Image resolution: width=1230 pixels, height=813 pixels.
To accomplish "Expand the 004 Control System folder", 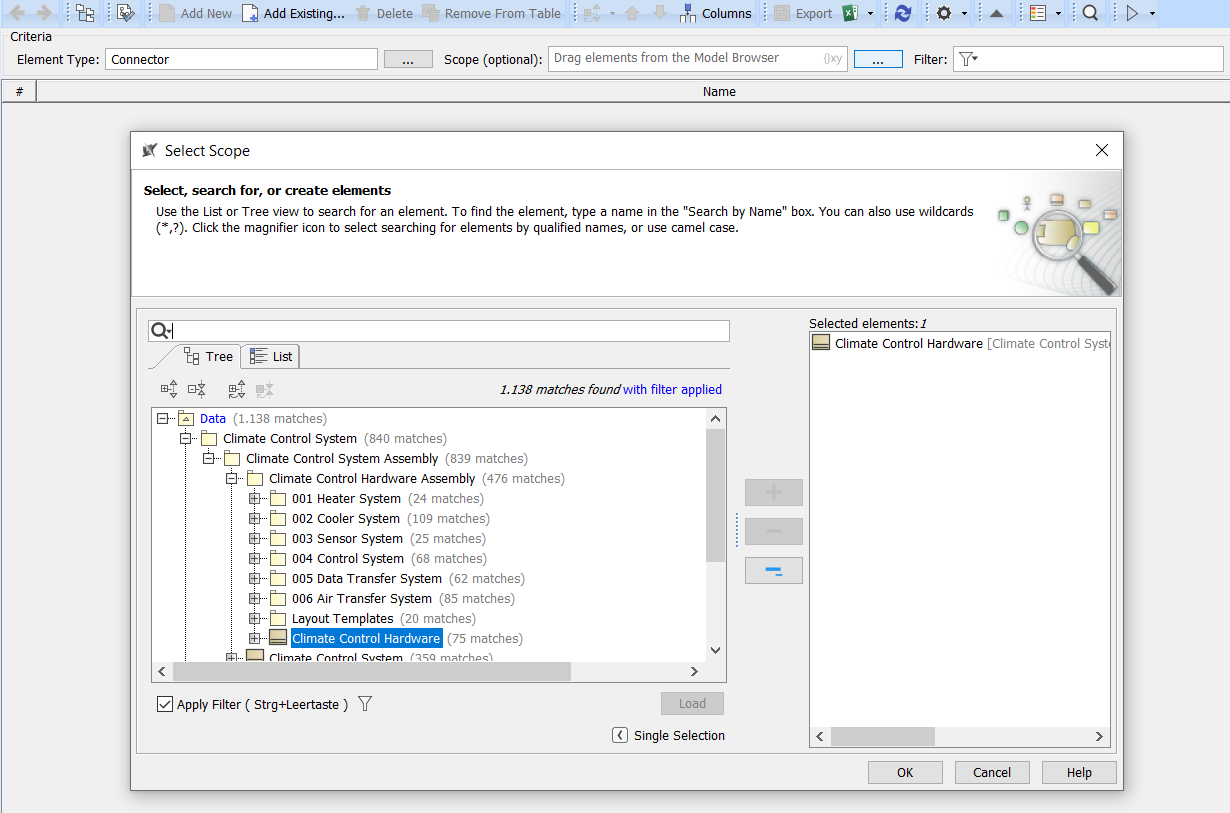I will (x=255, y=558).
